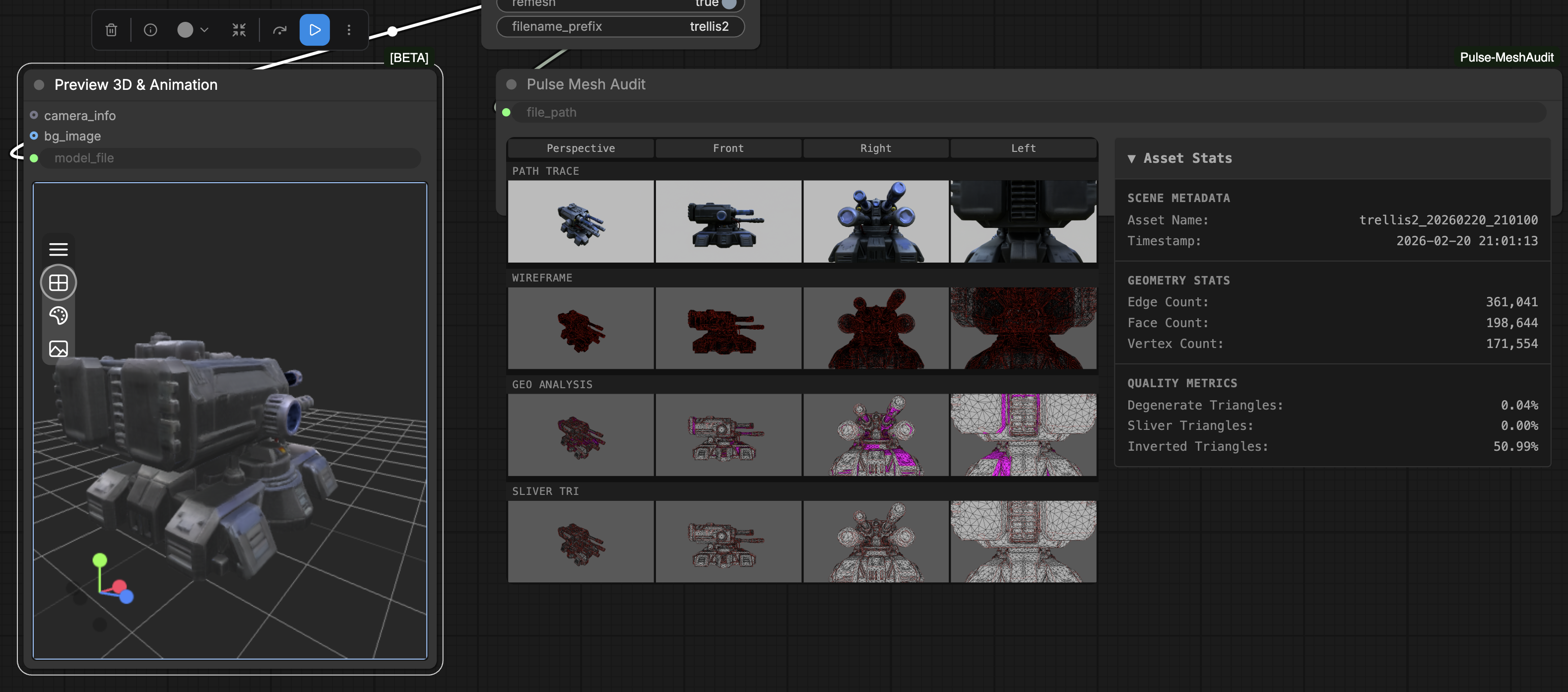Click the background image icon in viewer
1568x692 pixels.
coord(59,349)
